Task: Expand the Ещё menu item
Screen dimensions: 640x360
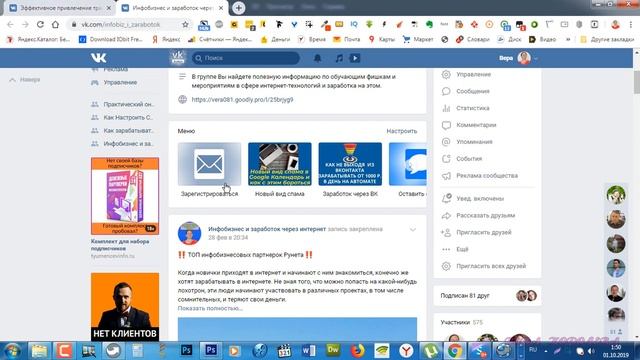Action: [462, 249]
